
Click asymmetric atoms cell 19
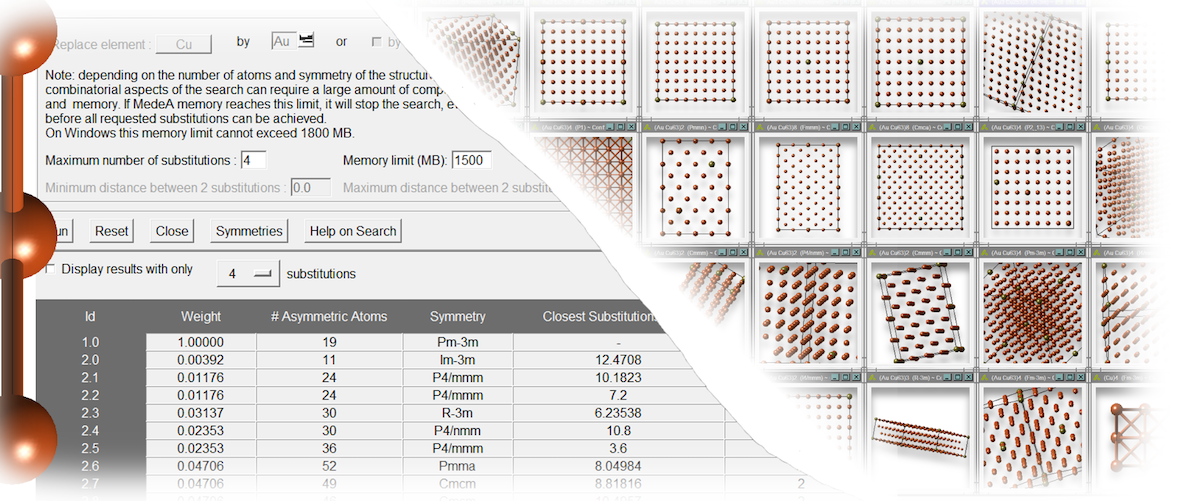coord(329,342)
